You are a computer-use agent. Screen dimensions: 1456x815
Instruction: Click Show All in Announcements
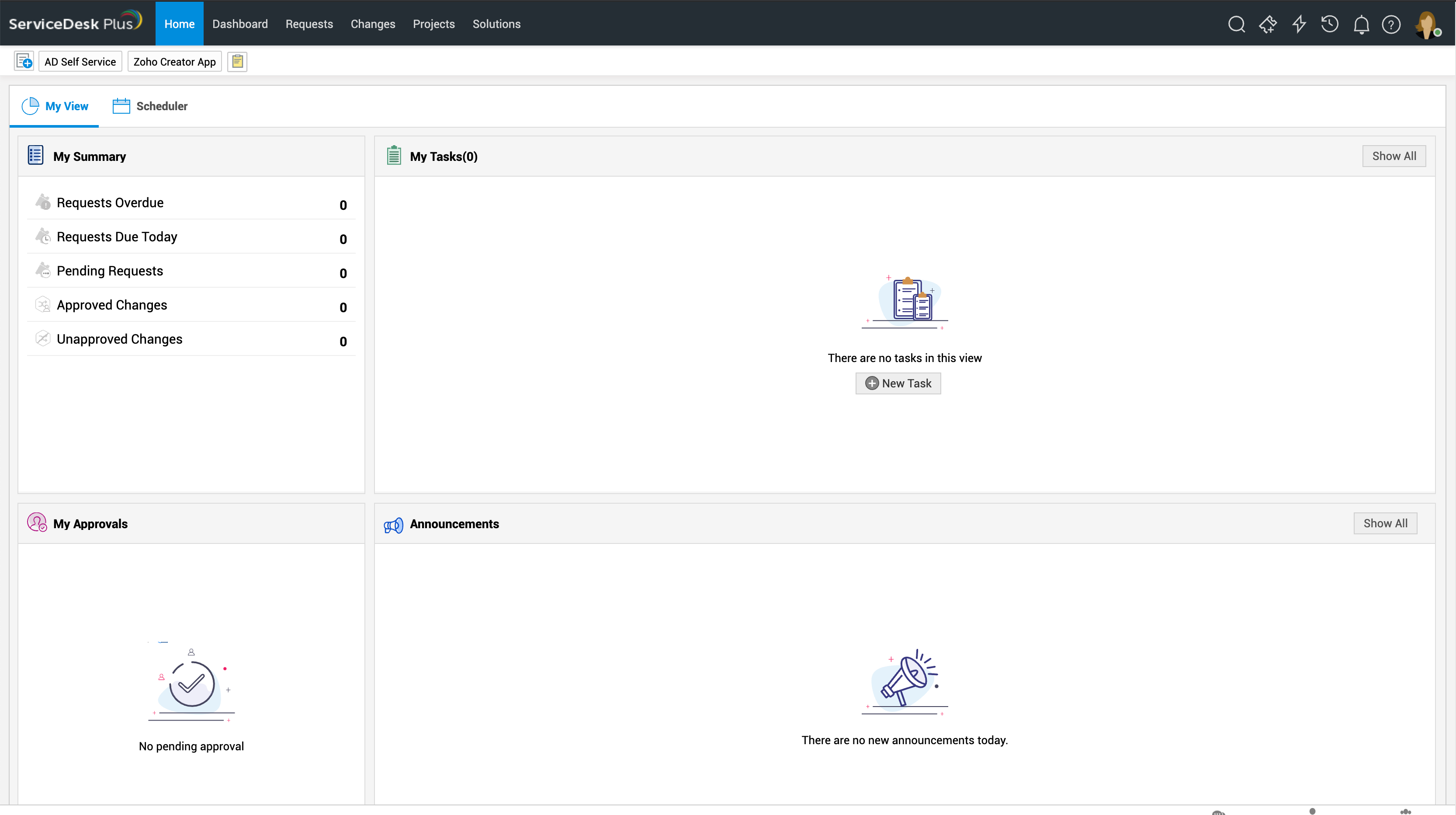[1385, 523]
